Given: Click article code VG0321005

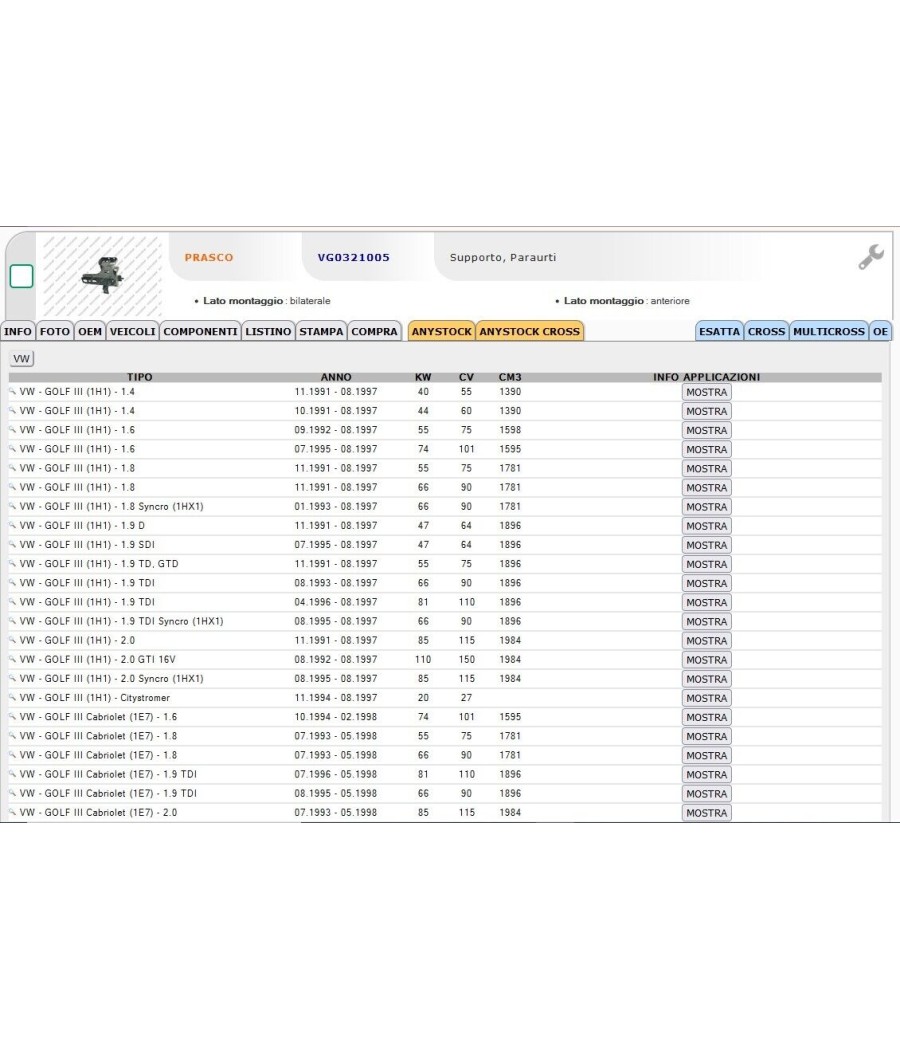Looking at the screenshot, I should pos(354,257).
